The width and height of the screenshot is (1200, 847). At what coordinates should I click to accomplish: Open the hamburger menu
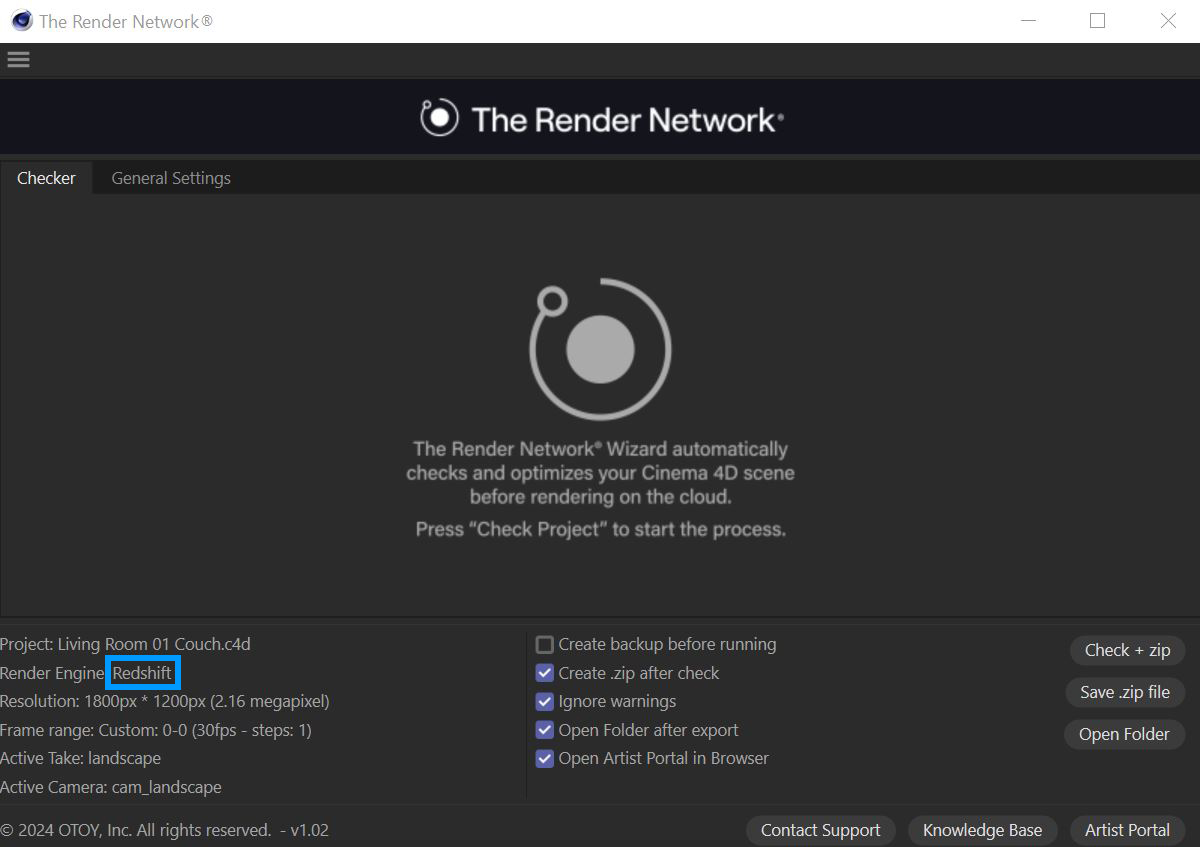pyautogui.click(x=18, y=60)
